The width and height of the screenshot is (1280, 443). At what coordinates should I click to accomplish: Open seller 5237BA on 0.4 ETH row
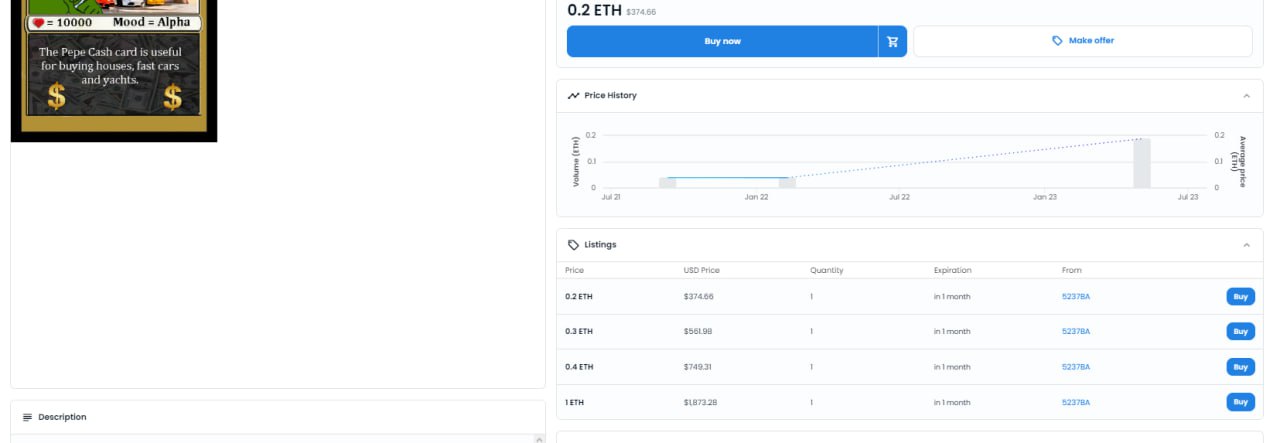pyautogui.click(x=1075, y=367)
